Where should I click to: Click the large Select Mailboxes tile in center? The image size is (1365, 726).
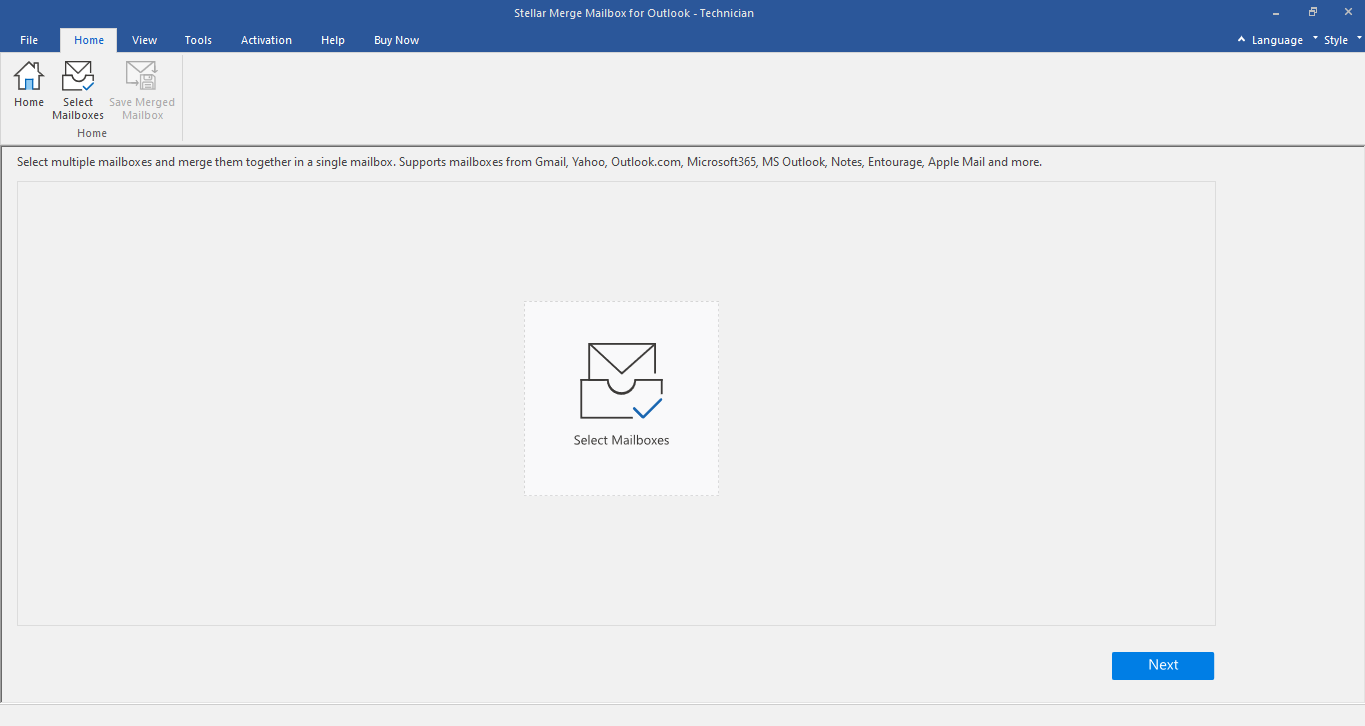click(621, 398)
